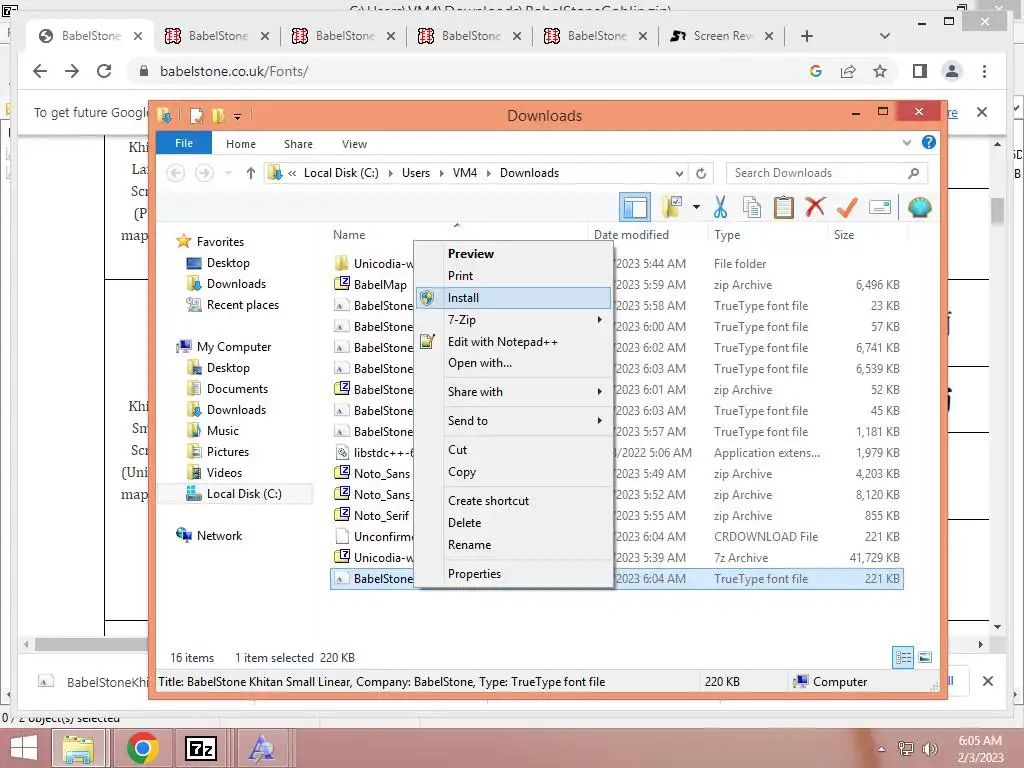Image resolution: width=1024 pixels, height=768 pixels.
Task: Click the Windows Start button
Action: (x=24, y=748)
